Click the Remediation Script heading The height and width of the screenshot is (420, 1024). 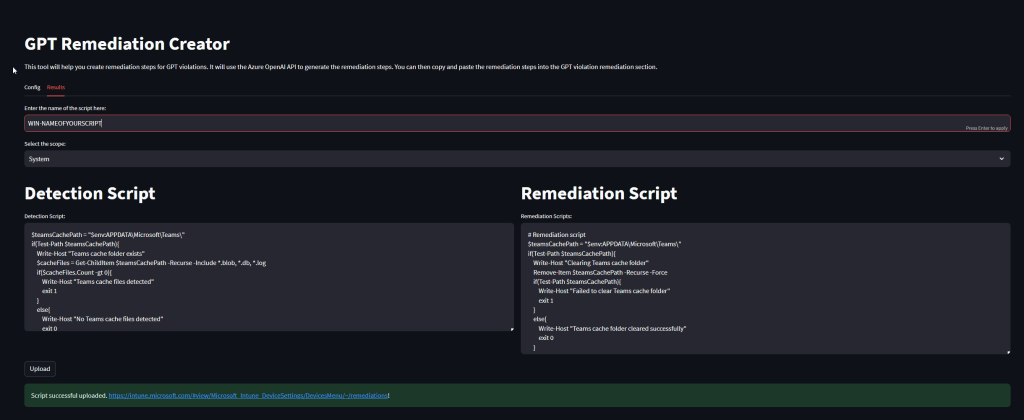(599, 193)
